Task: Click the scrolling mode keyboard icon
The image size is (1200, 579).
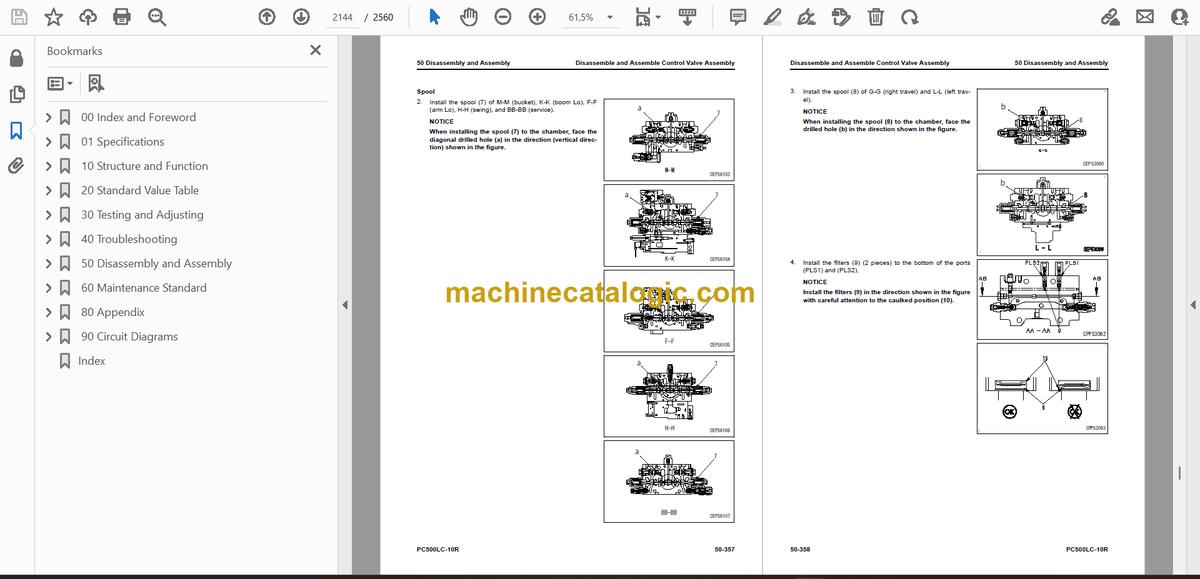Action: point(687,17)
